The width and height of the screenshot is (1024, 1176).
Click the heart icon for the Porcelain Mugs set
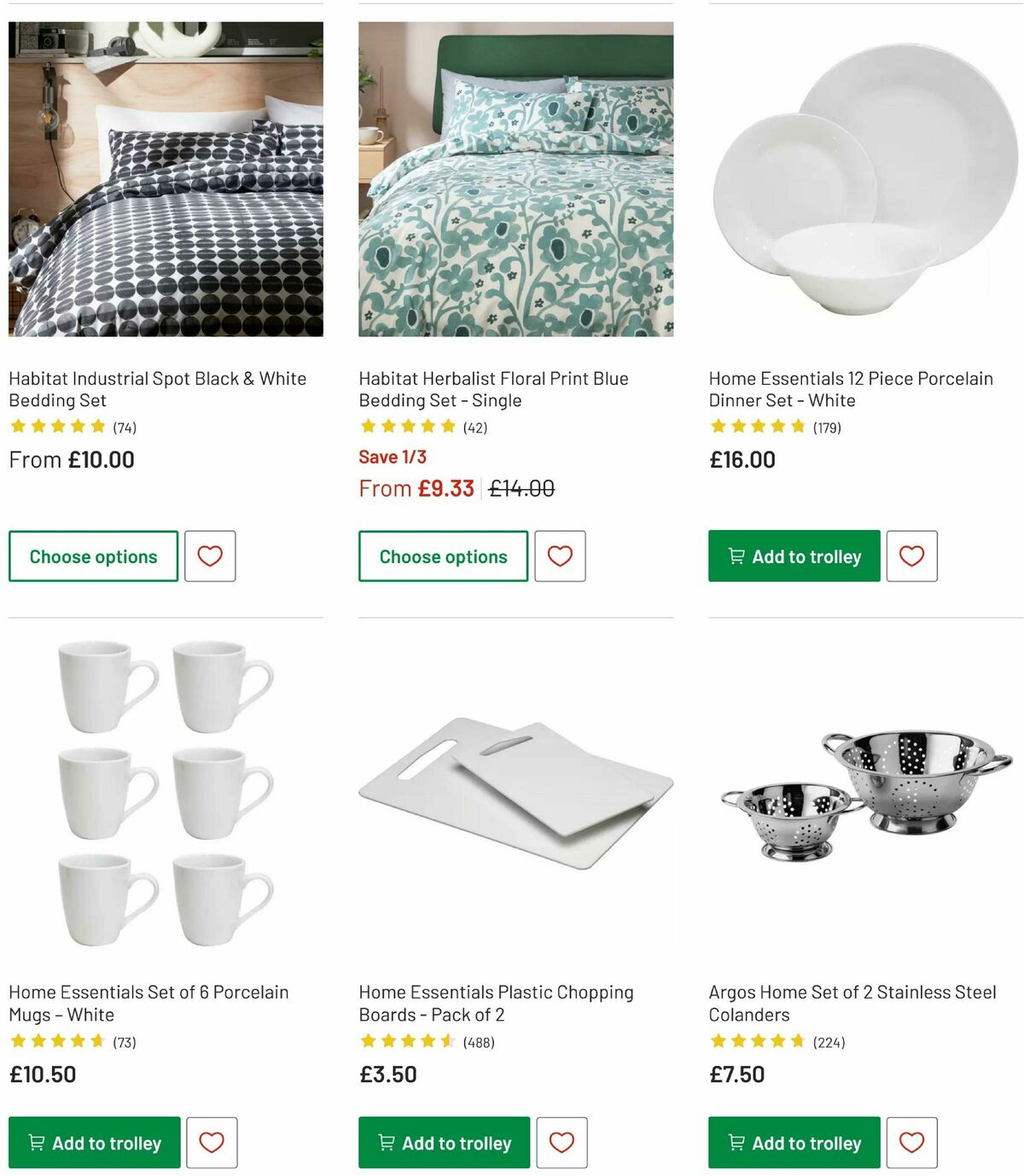click(212, 1142)
